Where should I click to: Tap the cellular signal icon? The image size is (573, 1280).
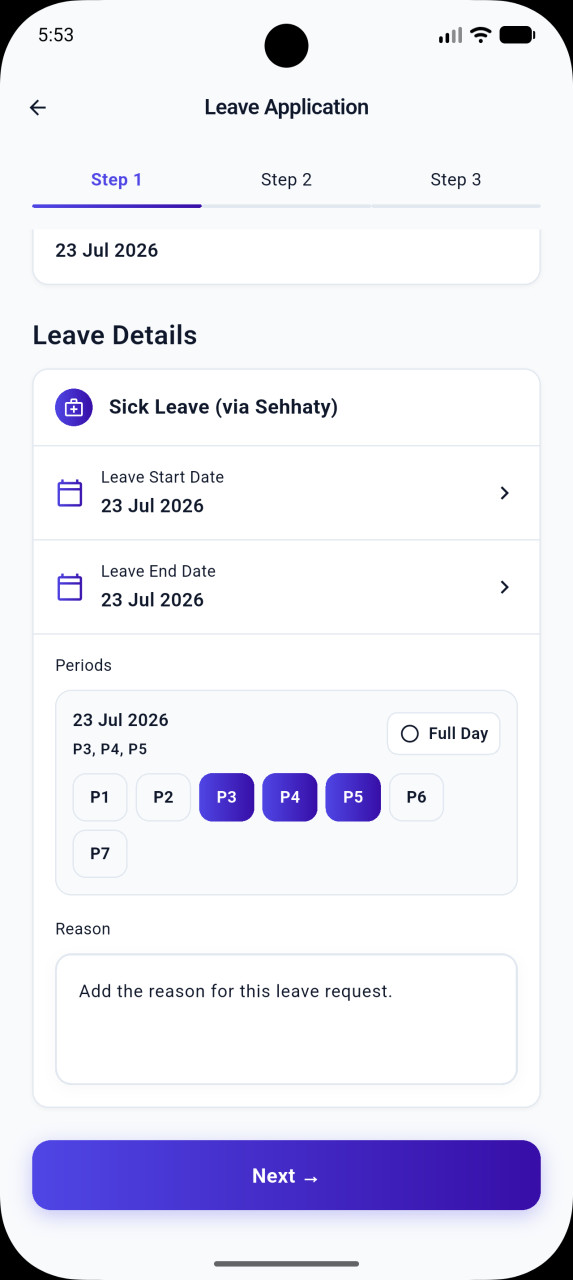tap(450, 35)
